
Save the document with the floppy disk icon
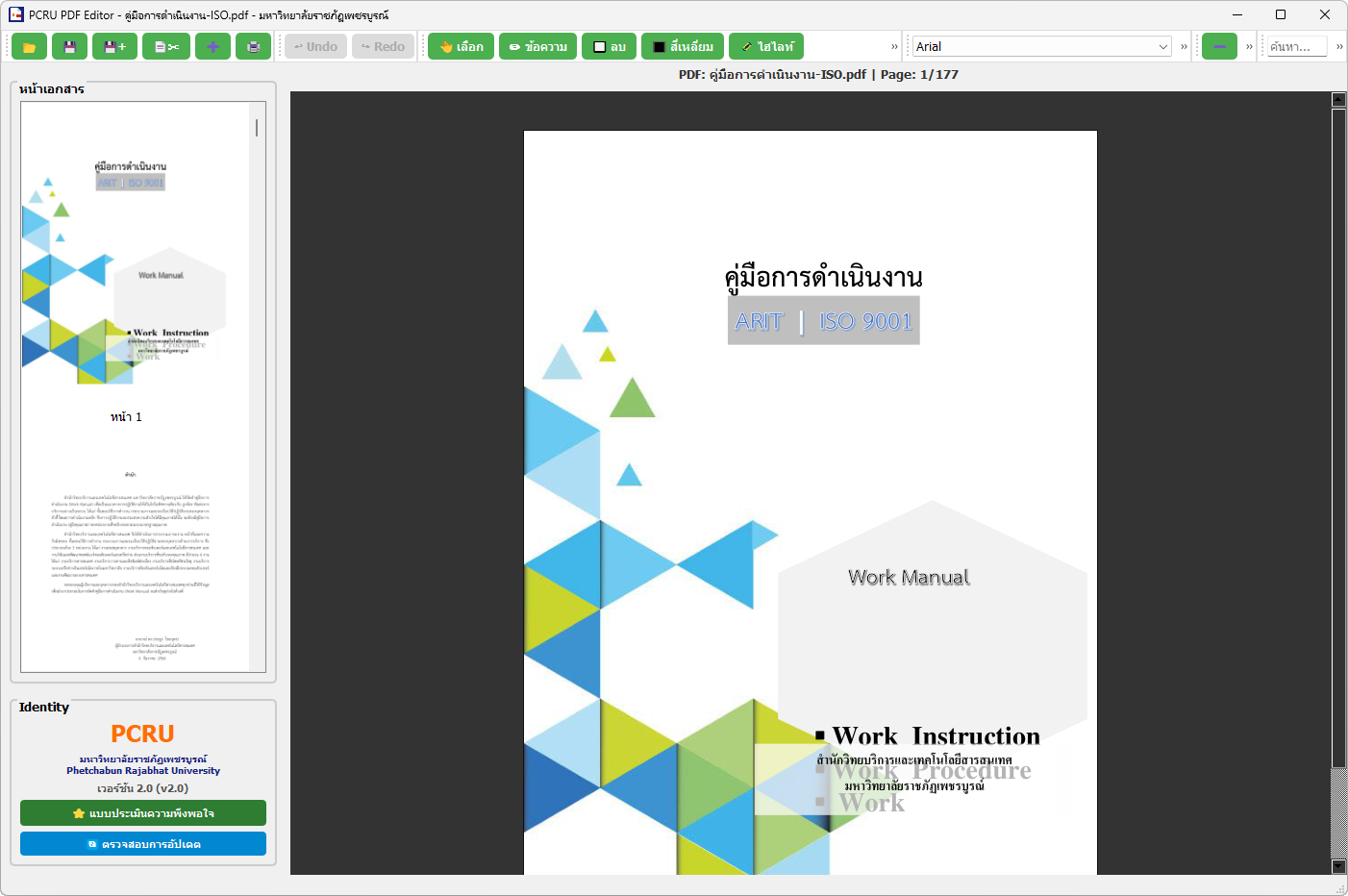click(x=69, y=47)
